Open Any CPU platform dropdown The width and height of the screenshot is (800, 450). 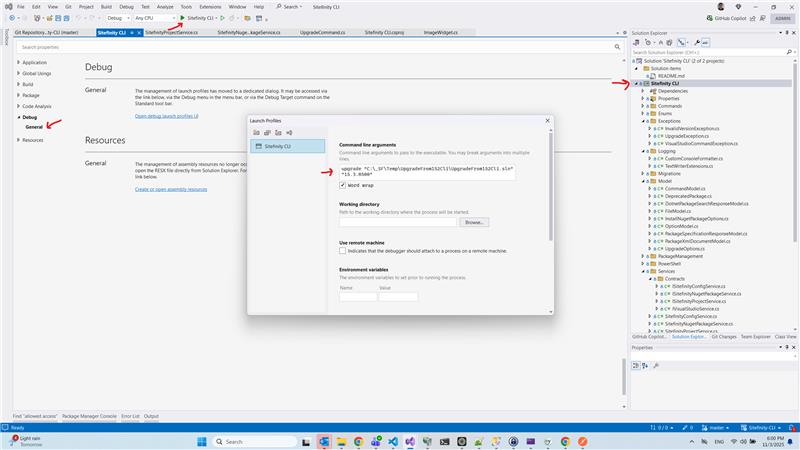click(x=155, y=18)
